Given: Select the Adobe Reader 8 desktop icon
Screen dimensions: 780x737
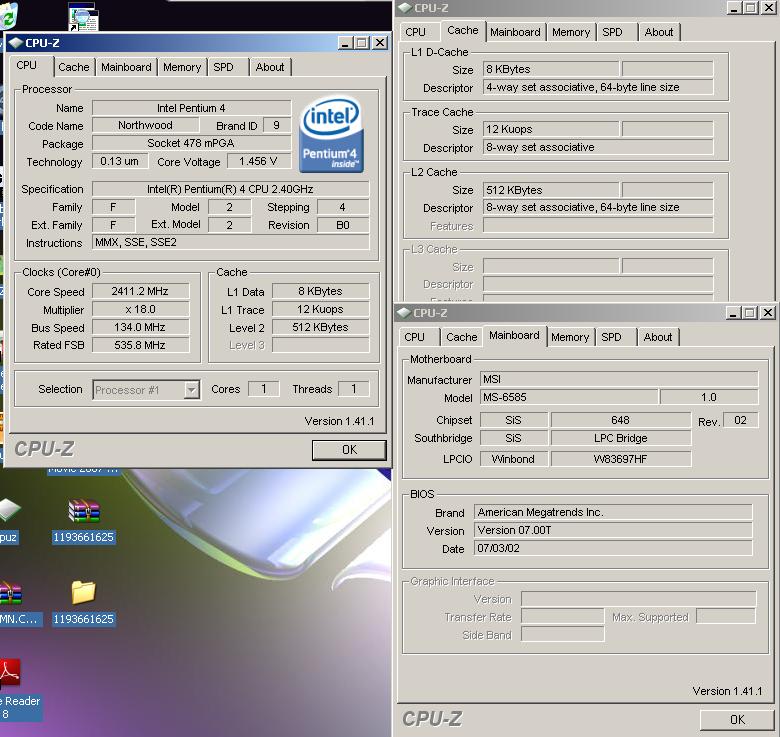Looking at the screenshot, I should pos(10,674).
